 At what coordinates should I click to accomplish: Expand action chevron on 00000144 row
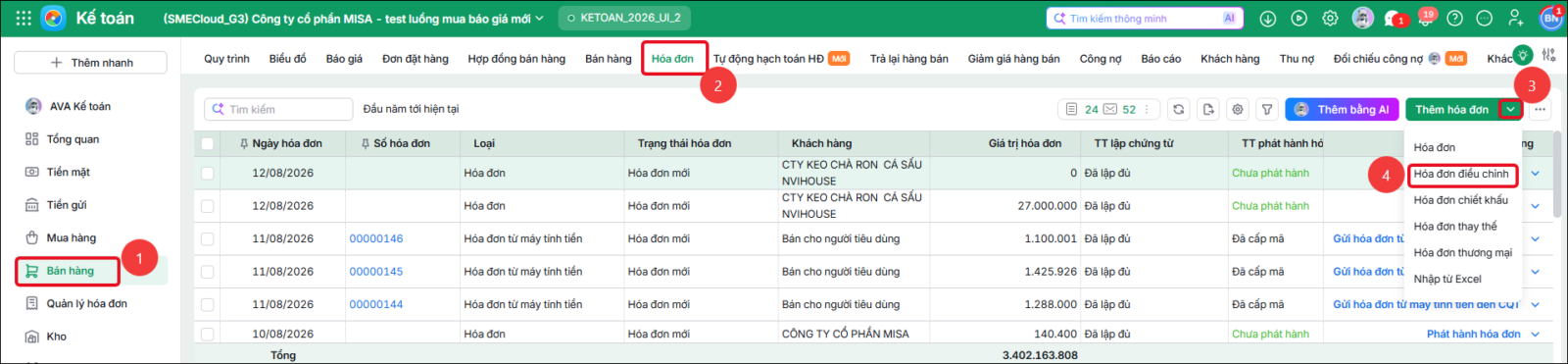click(x=1535, y=304)
